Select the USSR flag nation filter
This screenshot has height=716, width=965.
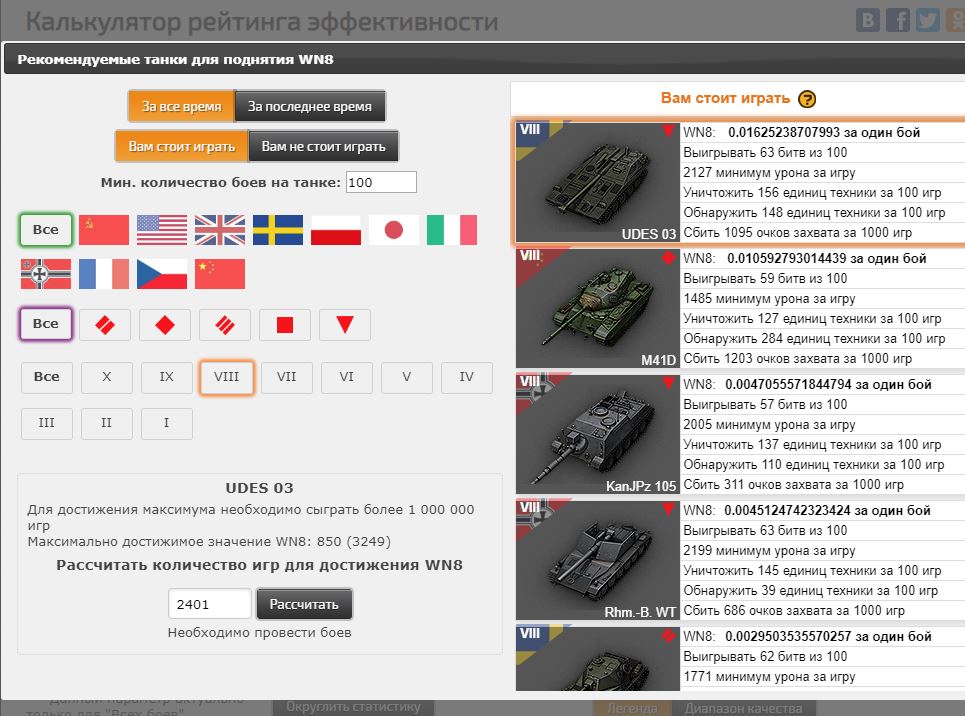(x=104, y=230)
